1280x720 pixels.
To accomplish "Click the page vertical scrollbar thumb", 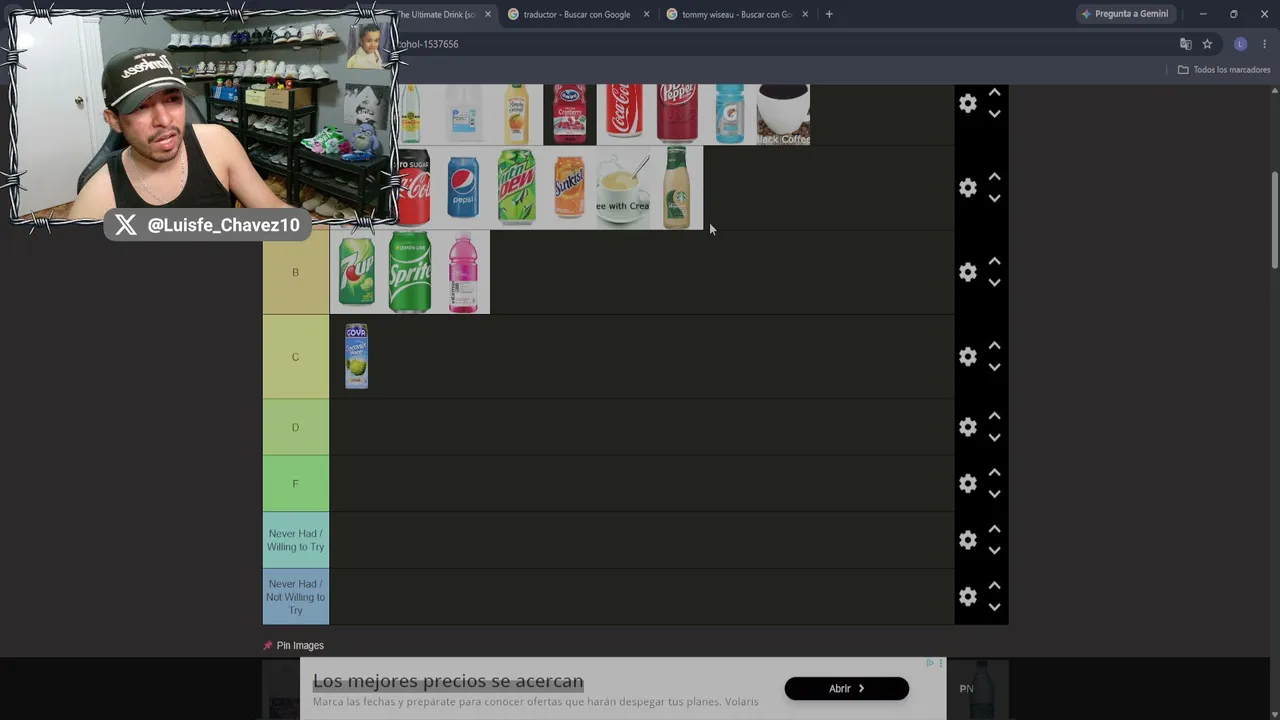I will (x=1275, y=220).
